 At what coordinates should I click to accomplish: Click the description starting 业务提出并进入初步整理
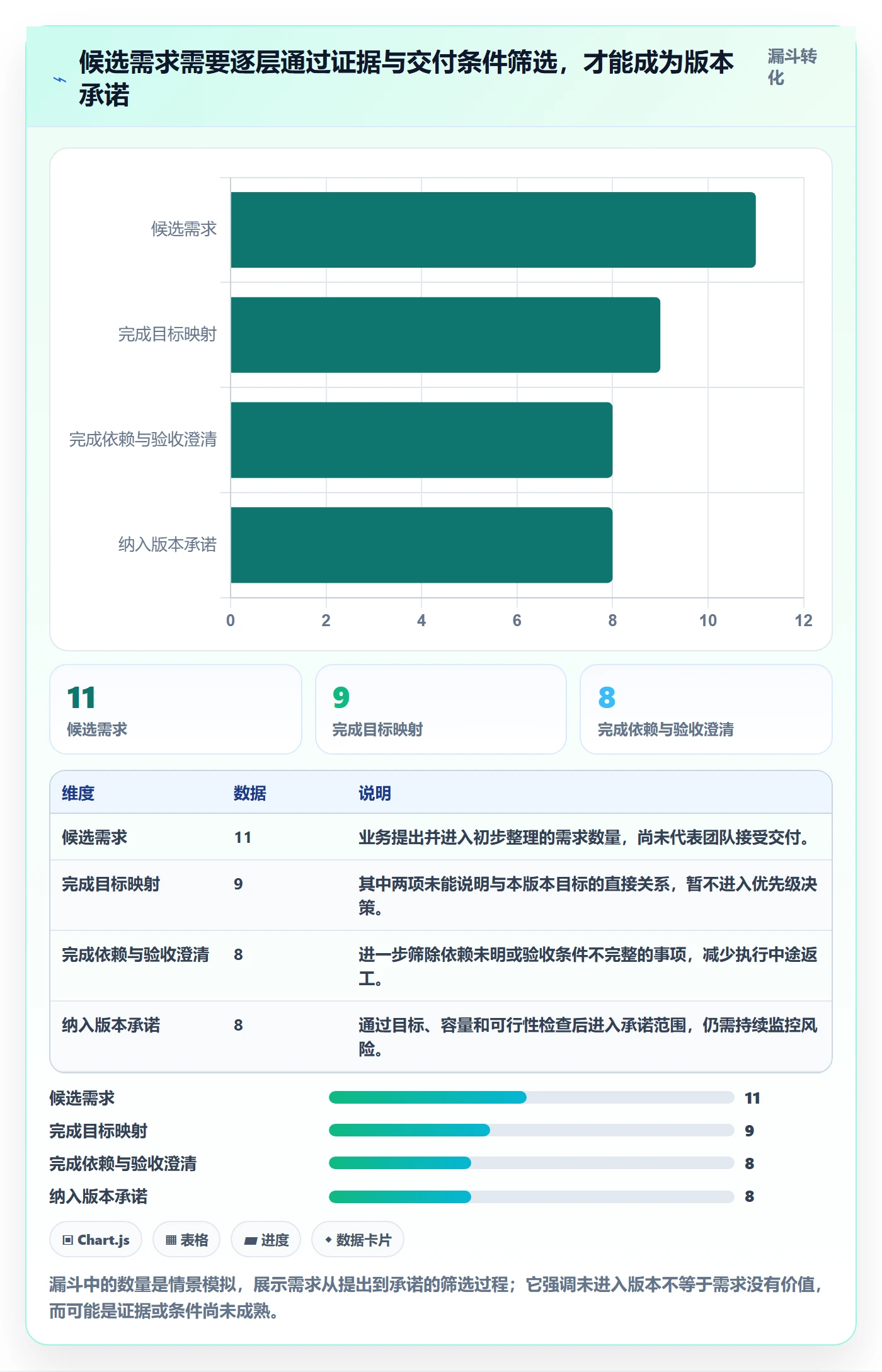587,837
